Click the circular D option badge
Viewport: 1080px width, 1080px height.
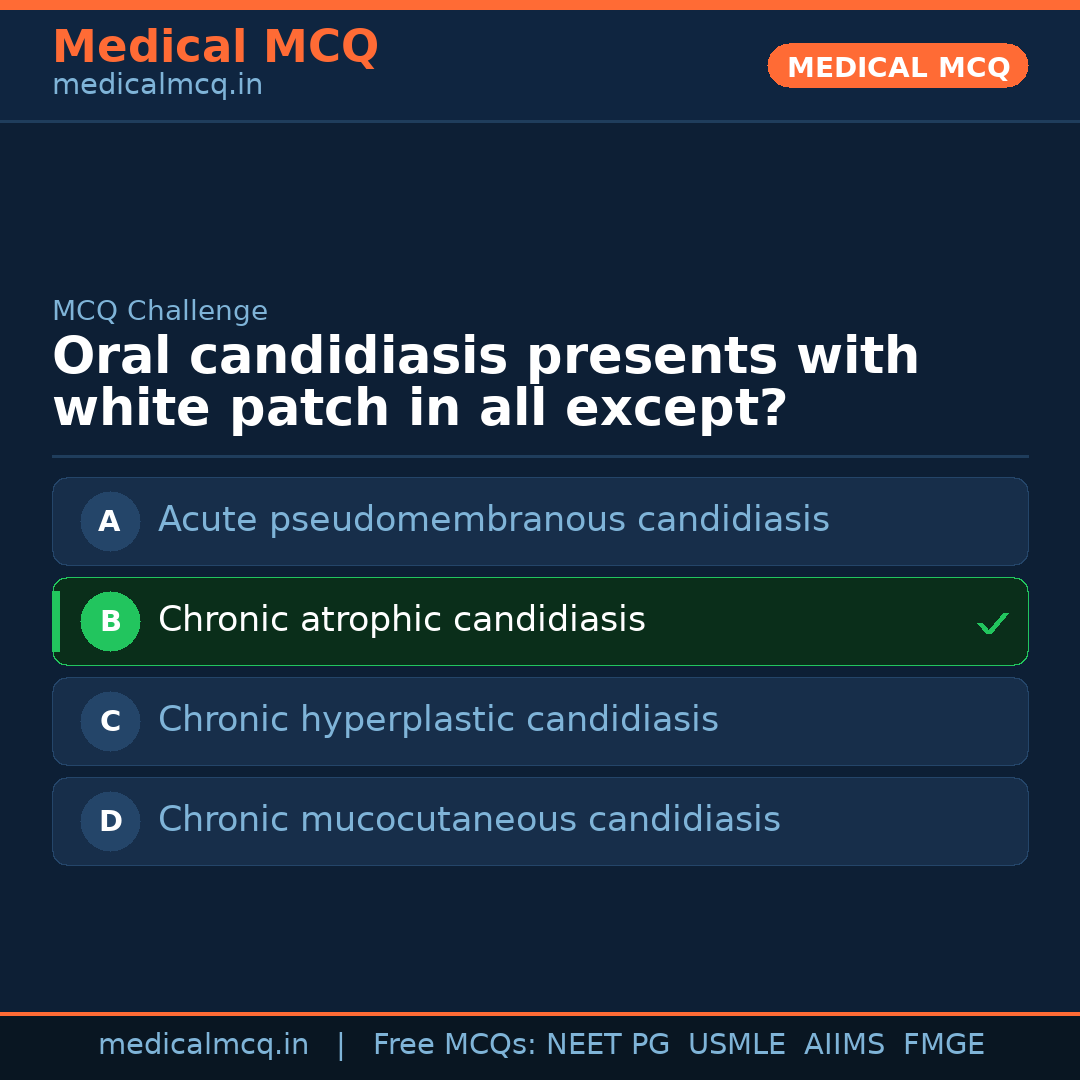[110, 821]
